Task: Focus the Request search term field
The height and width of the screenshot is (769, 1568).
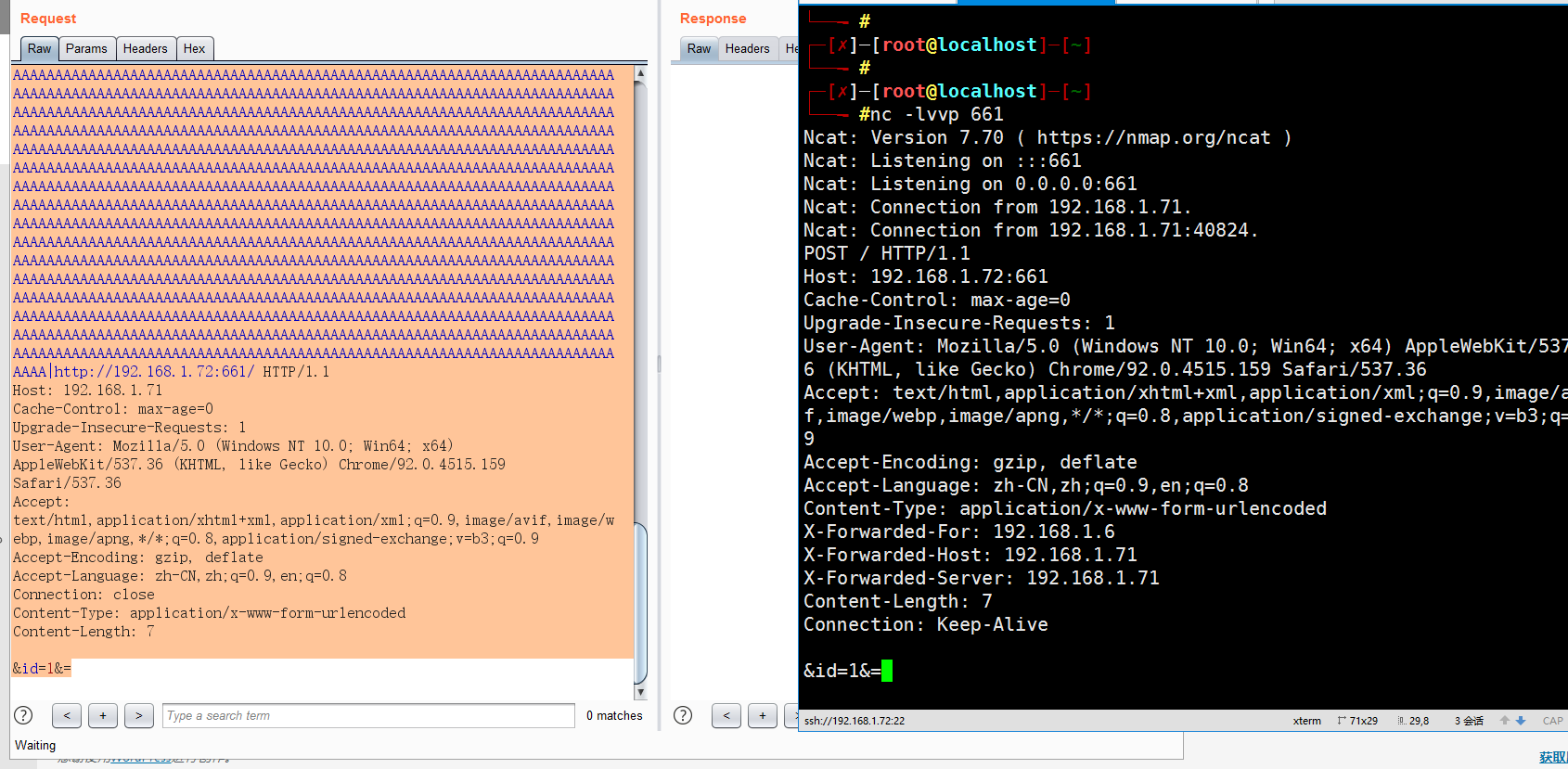Action: [x=368, y=715]
